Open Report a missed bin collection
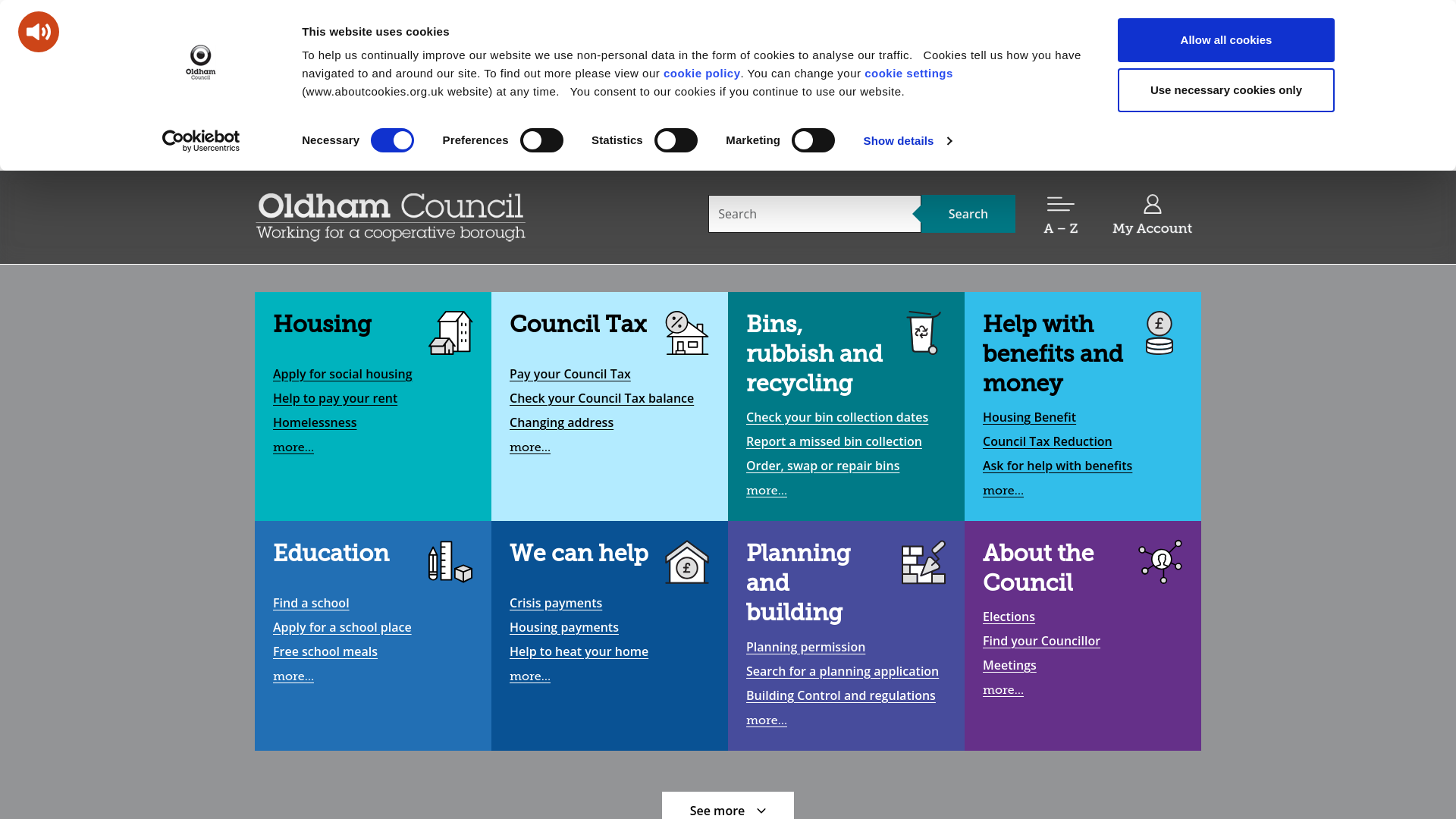The image size is (1456, 819). [834, 442]
